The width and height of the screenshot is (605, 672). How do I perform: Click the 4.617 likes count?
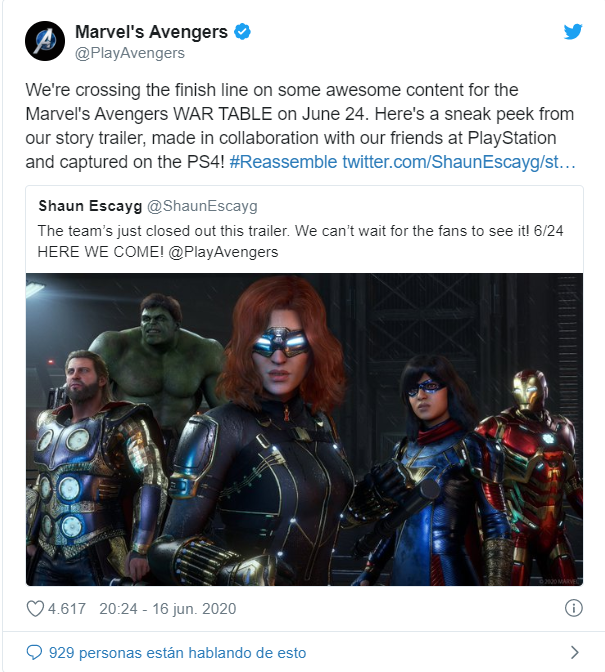pos(66,609)
